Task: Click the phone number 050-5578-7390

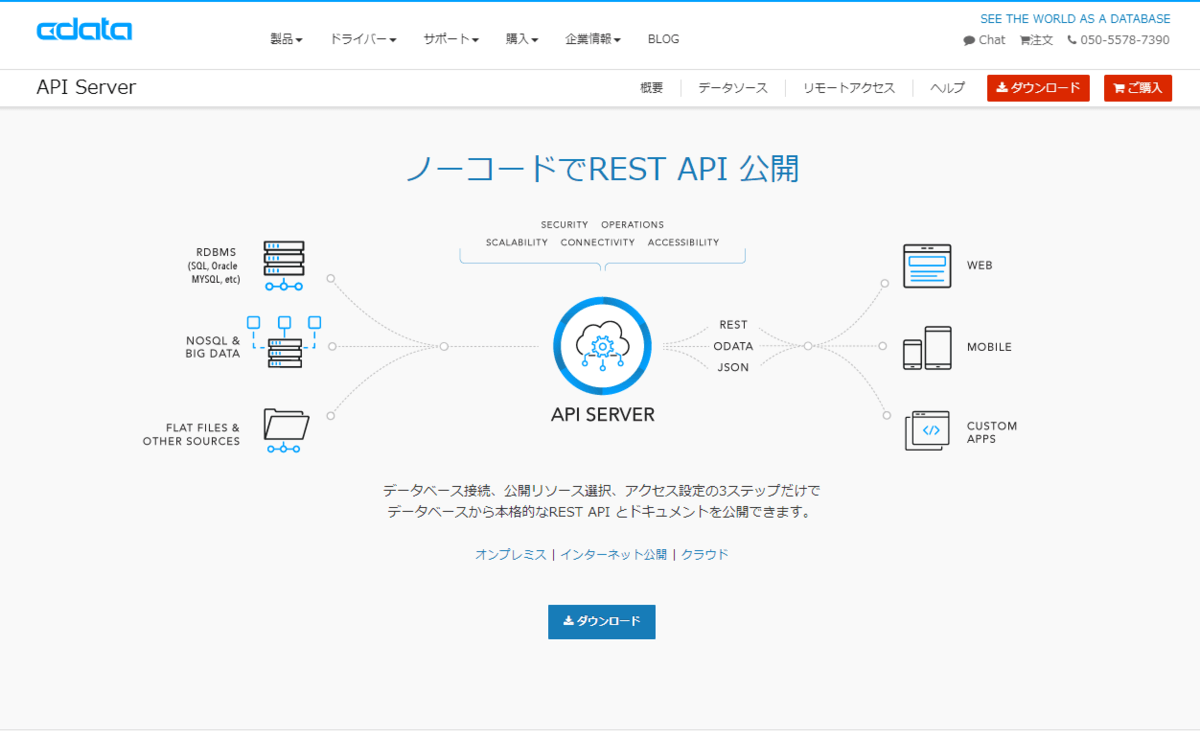Action: pyautogui.click(x=1118, y=40)
